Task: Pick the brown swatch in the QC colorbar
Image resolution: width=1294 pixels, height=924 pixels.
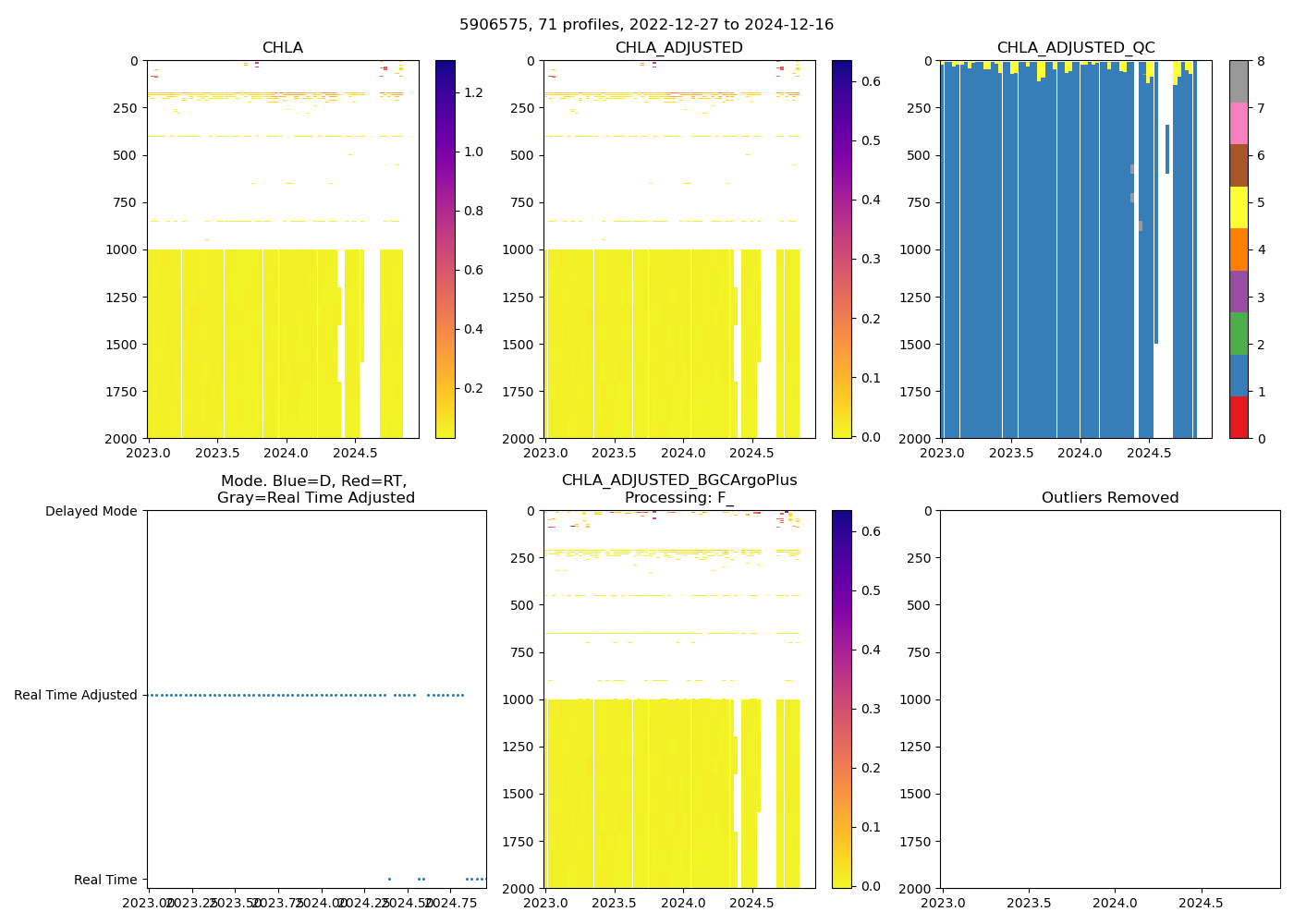Action: coord(1239,165)
